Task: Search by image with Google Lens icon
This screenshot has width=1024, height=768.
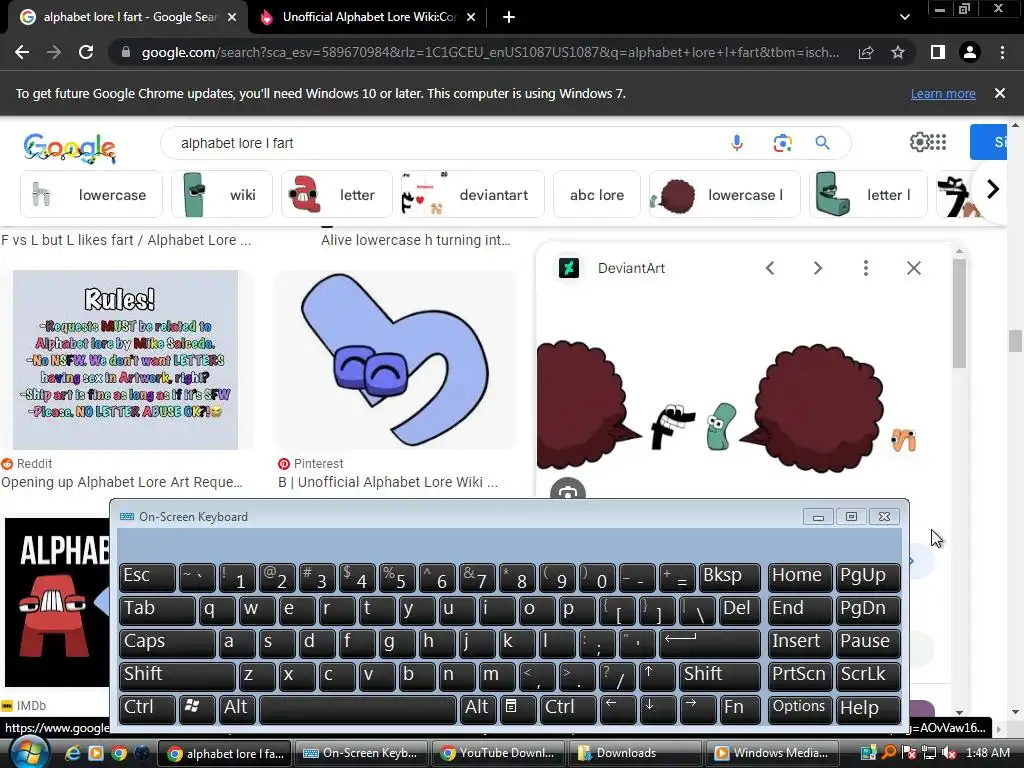Action: 782,143
